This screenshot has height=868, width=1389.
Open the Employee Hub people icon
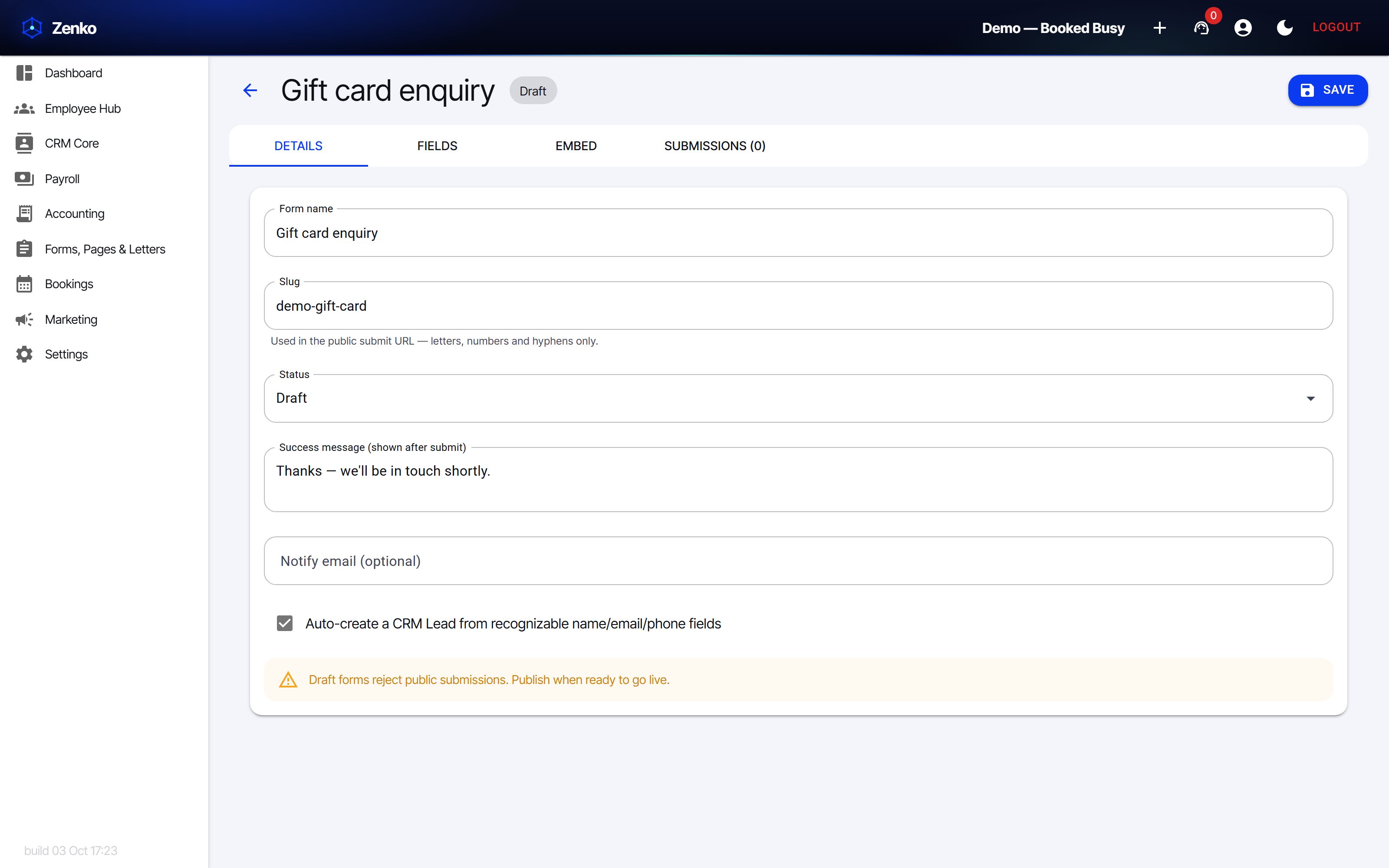pyautogui.click(x=24, y=108)
